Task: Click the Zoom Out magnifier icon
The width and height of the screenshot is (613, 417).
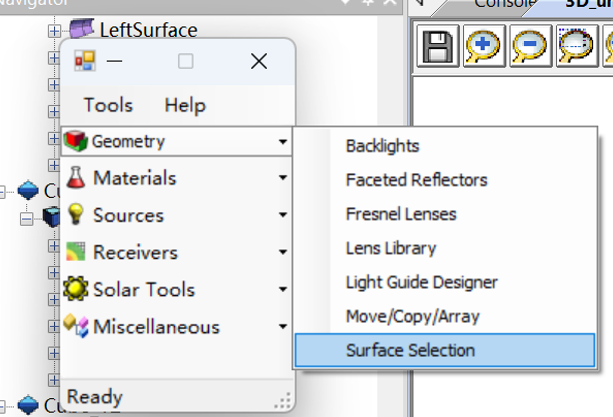Action: (x=529, y=46)
